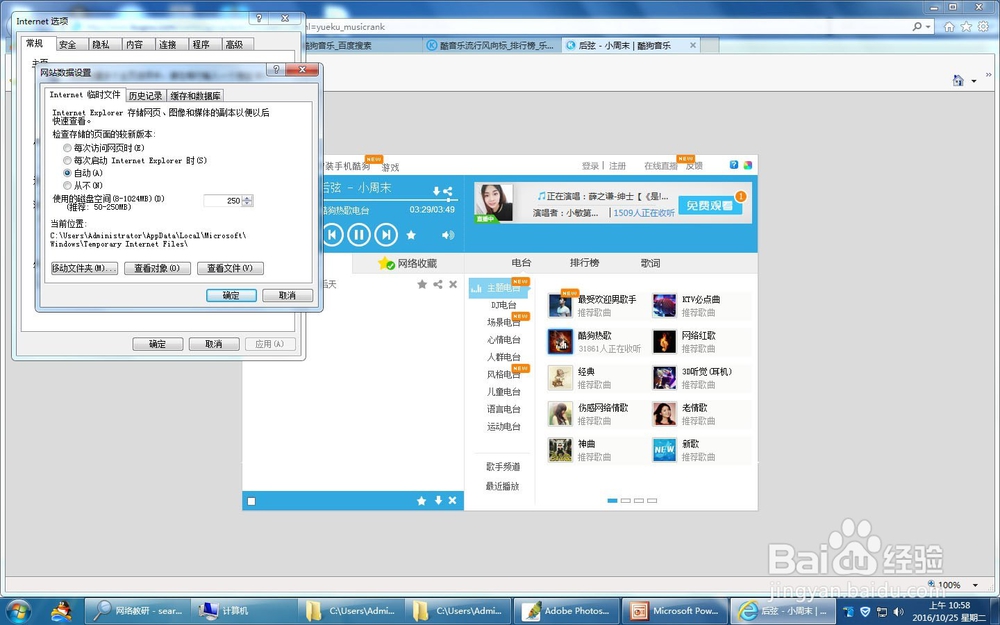Image resolution: width=1000 pixels, height=625 pixels.
Task: Remove the playlist row with its X icon
Action: tap(453, 284)
